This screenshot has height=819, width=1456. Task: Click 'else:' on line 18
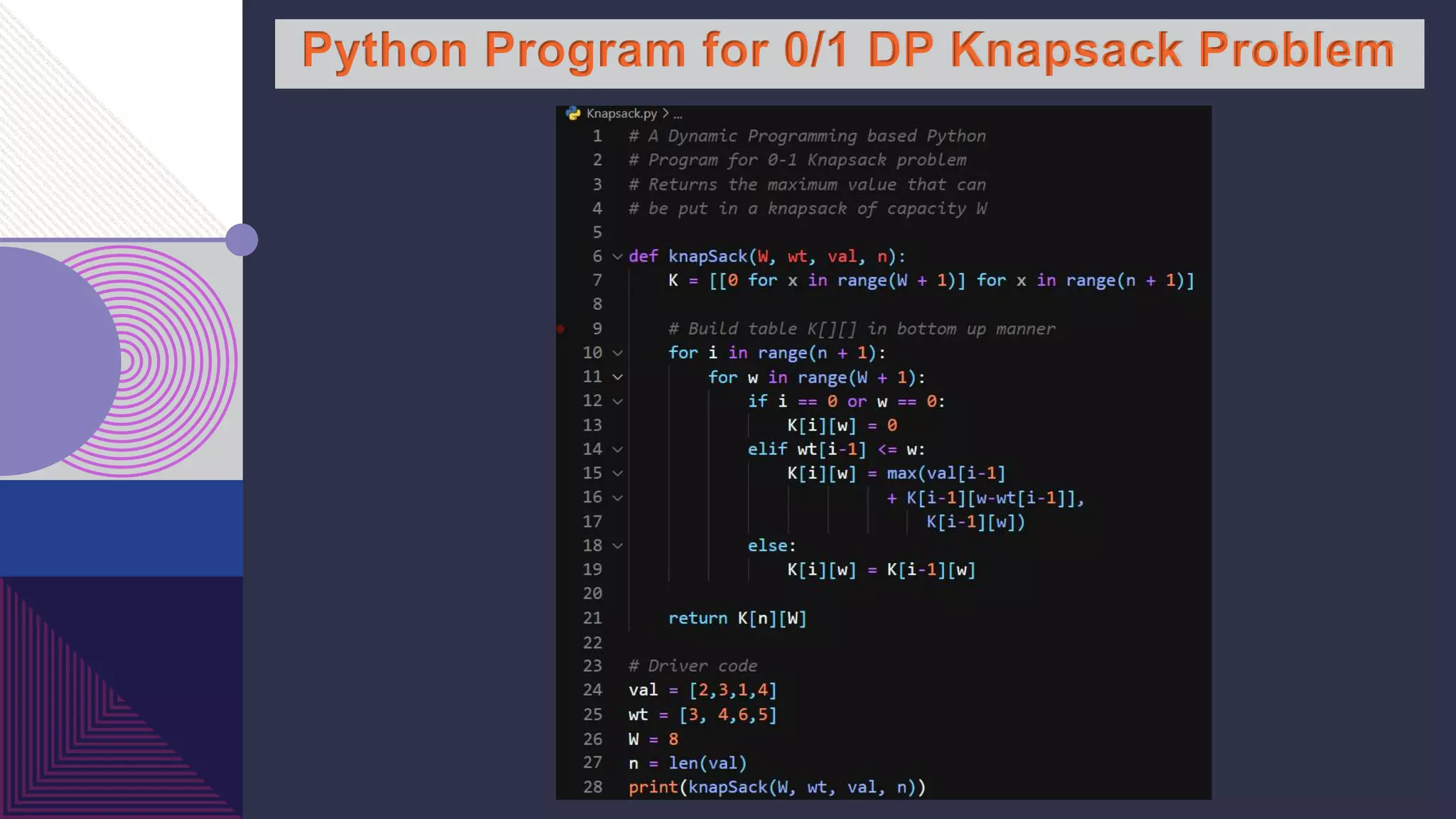(772, 545)
